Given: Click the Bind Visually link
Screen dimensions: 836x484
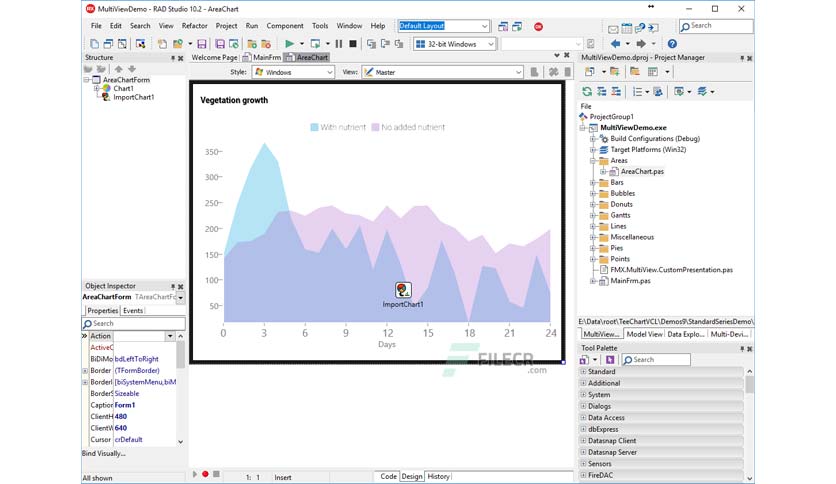Looking at the screenshot, I should coord(104,454).
